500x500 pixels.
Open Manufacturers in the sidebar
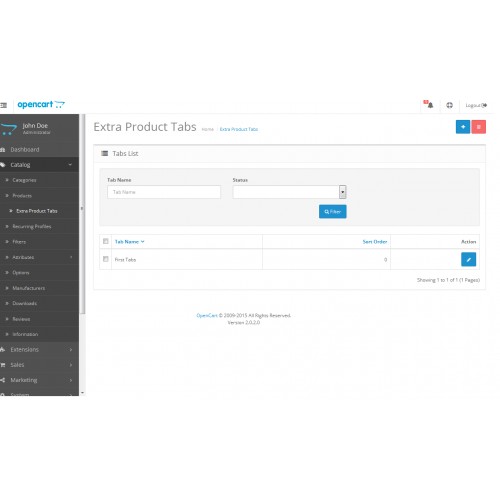point(39,288)
